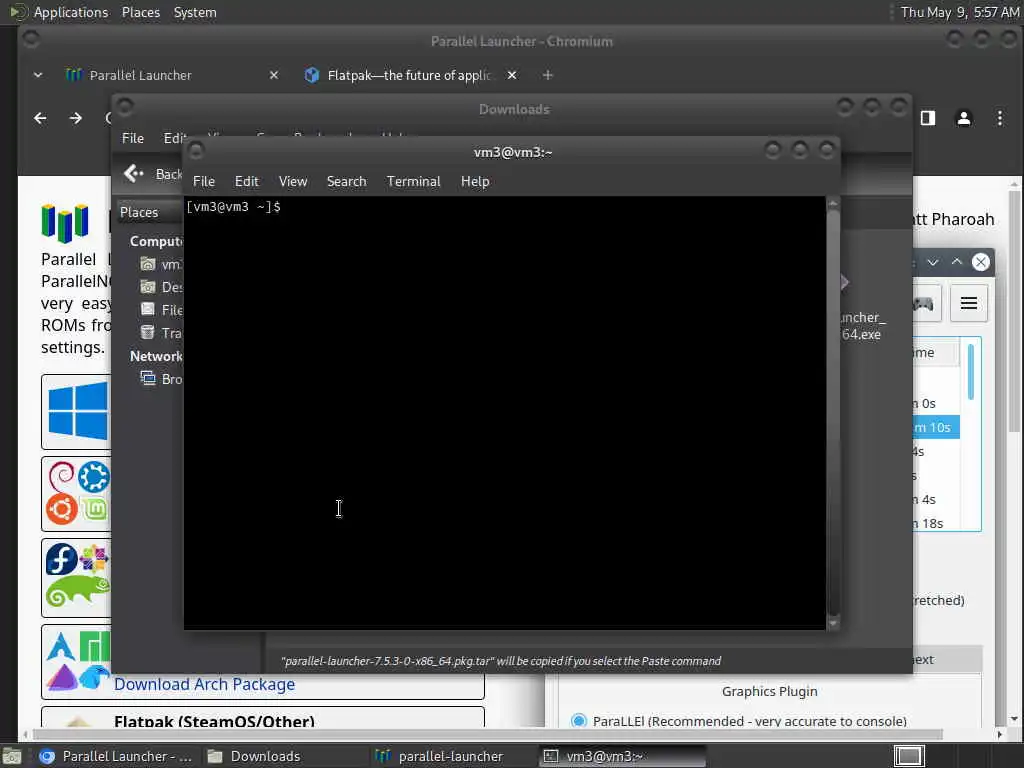Click the Arch distro logos

point(78,661)
